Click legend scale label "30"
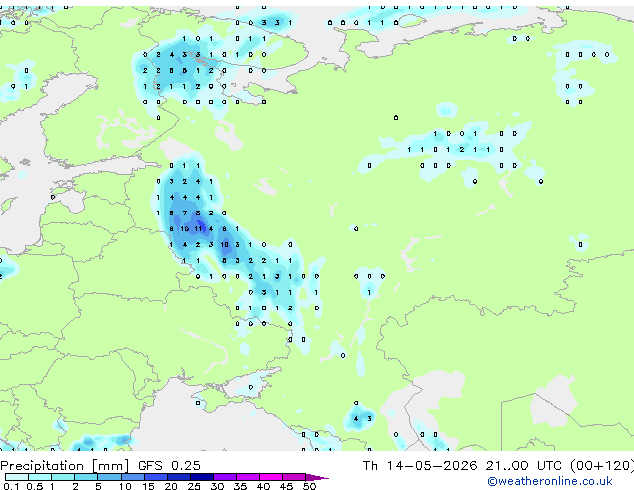The width and height of the screenshot is (634, 490). point(217,486)
